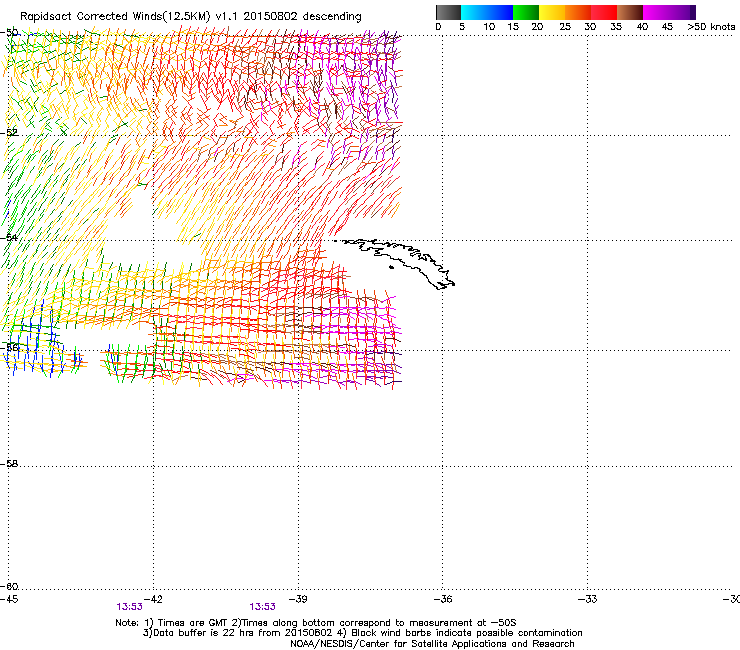Viewport: 740px width, 650px height.
Task: Click the -33 longitude axis label
Action: pyautogui.click(x=588, y=599)
